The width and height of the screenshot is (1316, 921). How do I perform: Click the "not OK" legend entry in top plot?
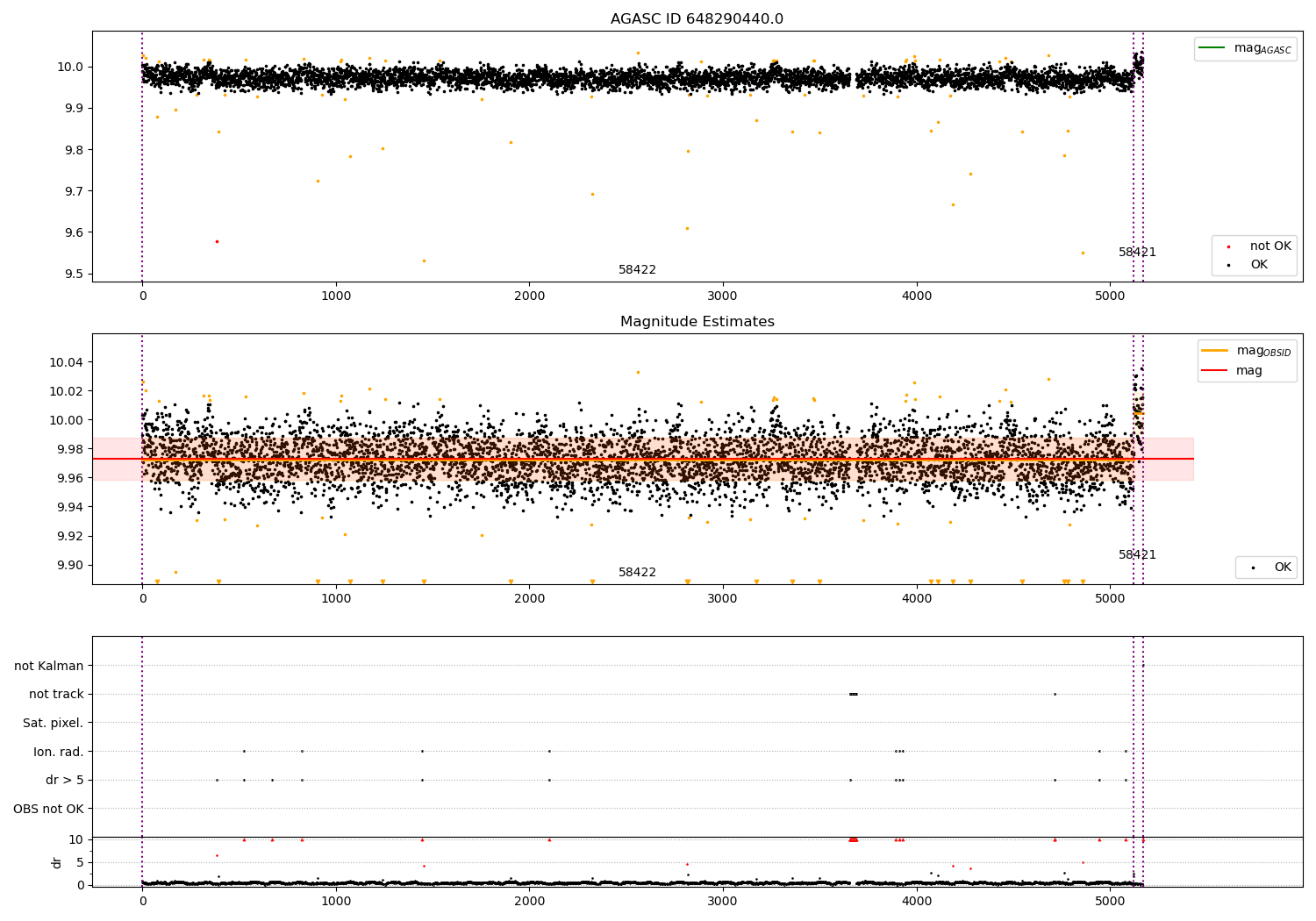[x=1259, y=246]
